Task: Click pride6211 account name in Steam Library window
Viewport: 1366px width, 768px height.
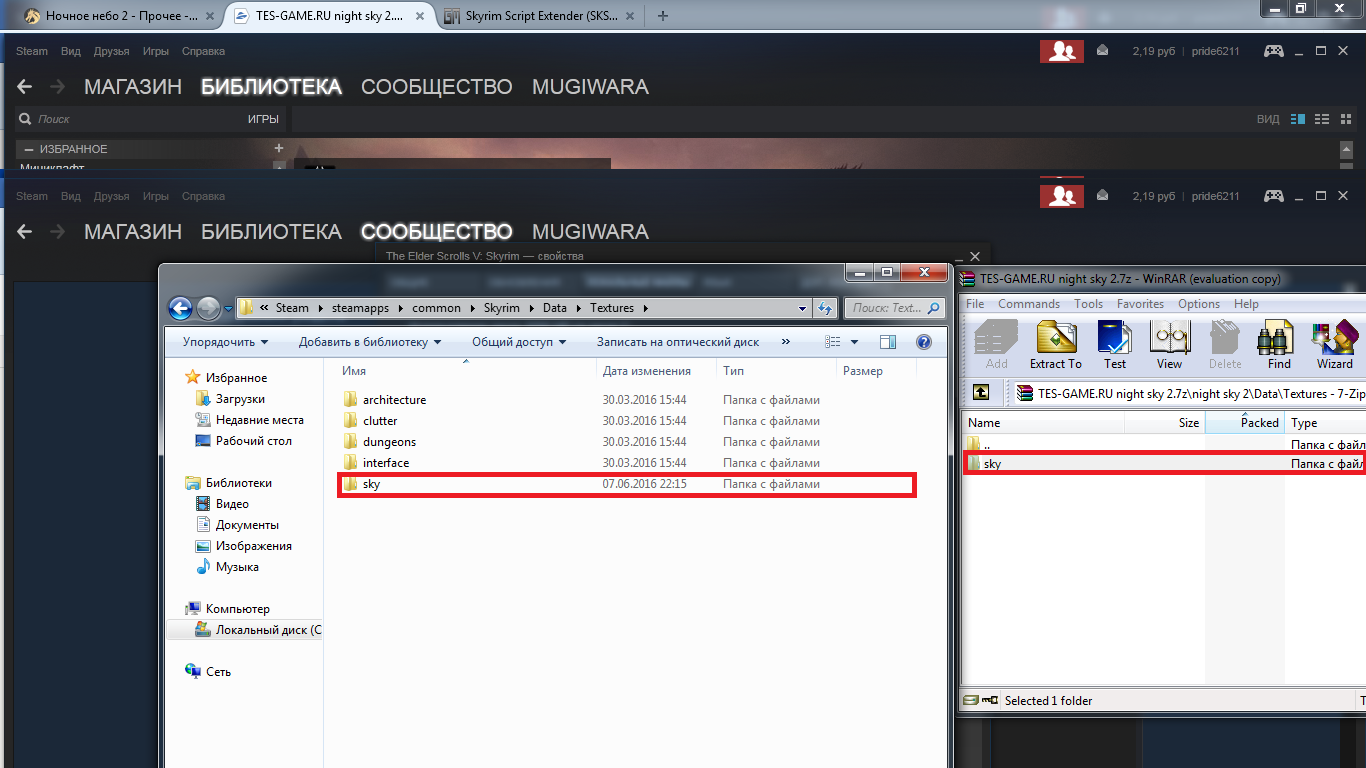Action: tap(1215, 51)
